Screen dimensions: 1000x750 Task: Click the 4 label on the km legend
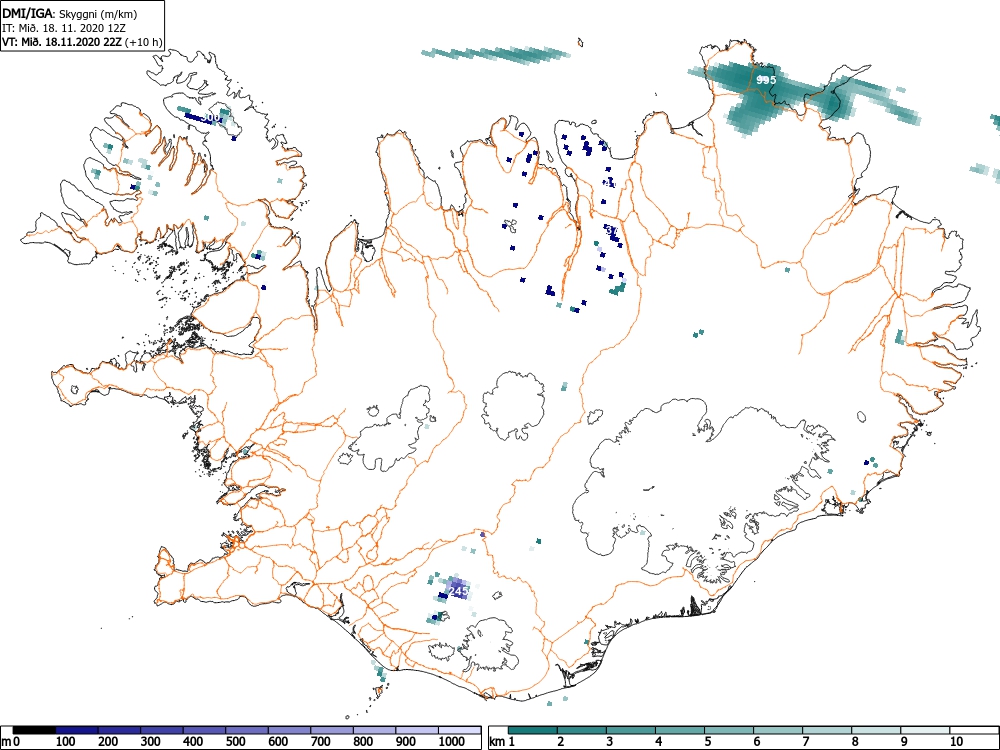pyautogui.click(x=659, y=742)
